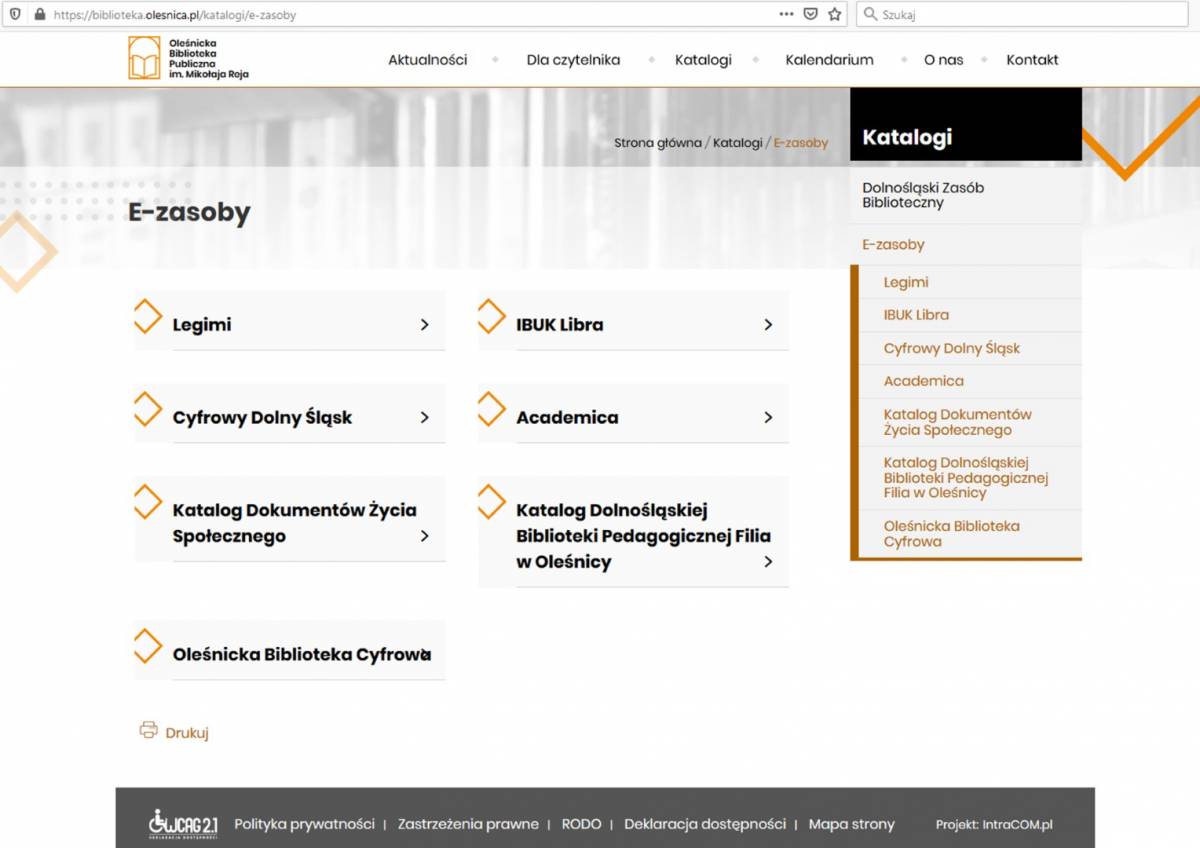This screenshot has width=1200, height=848.
Task: Click the printer icon next to Drukuj
Action: [149, 730]
